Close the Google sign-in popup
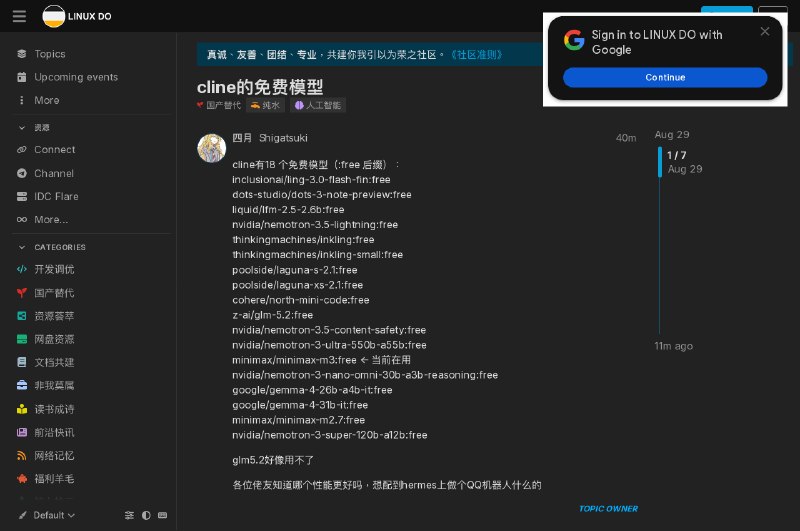The height and width of the screenshot is (531, 800). click(x=764, y=32)
